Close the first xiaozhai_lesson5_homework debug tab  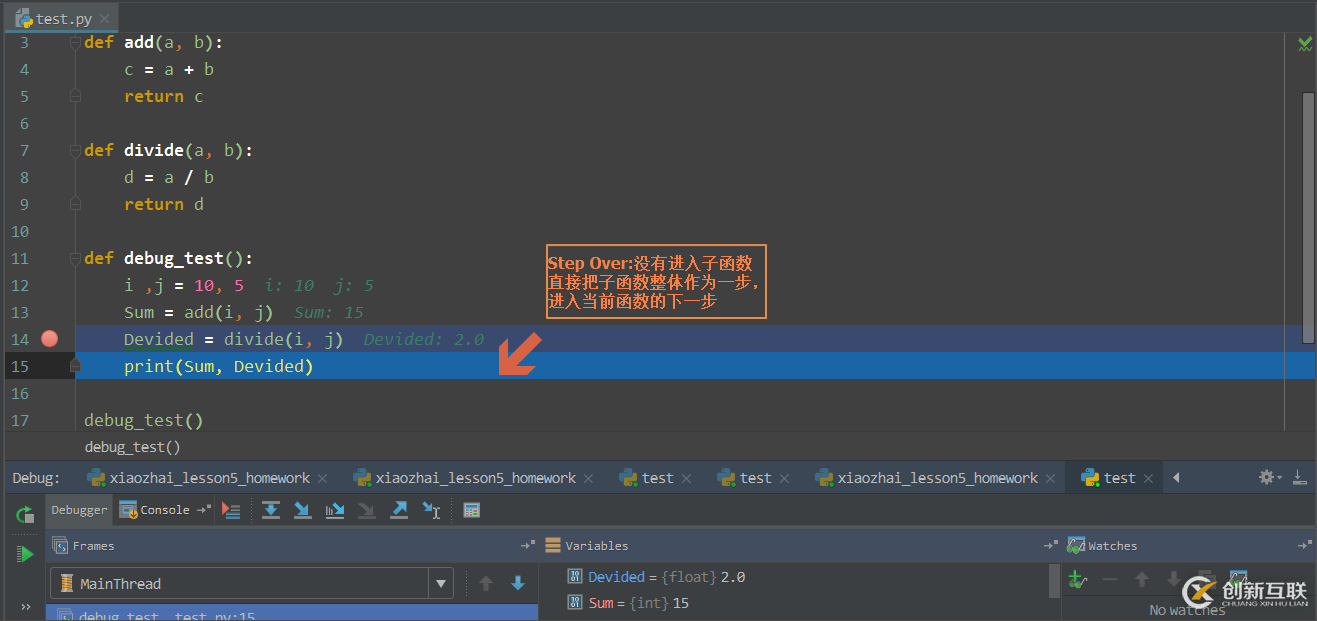pos(324,479)
